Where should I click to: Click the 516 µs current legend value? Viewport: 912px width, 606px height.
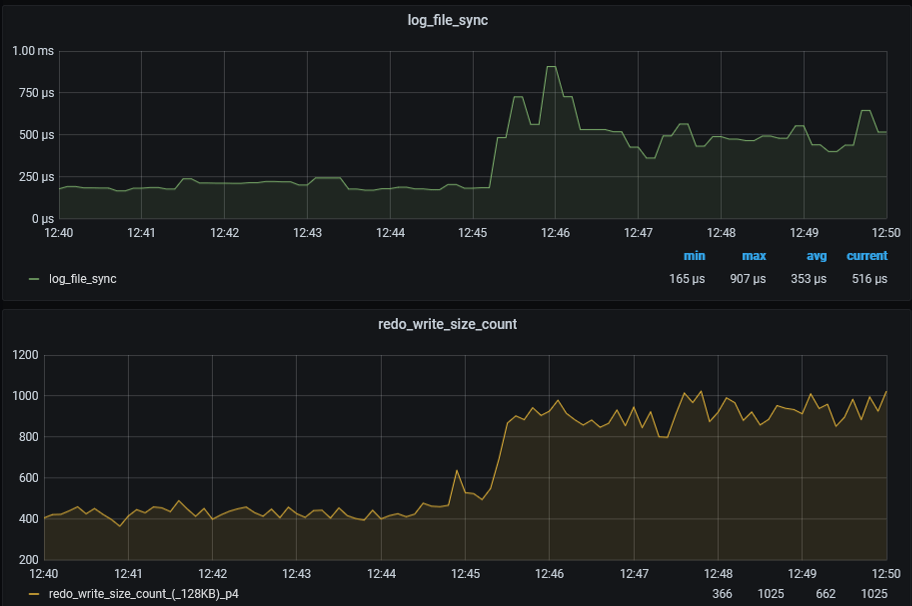(868, 279)
